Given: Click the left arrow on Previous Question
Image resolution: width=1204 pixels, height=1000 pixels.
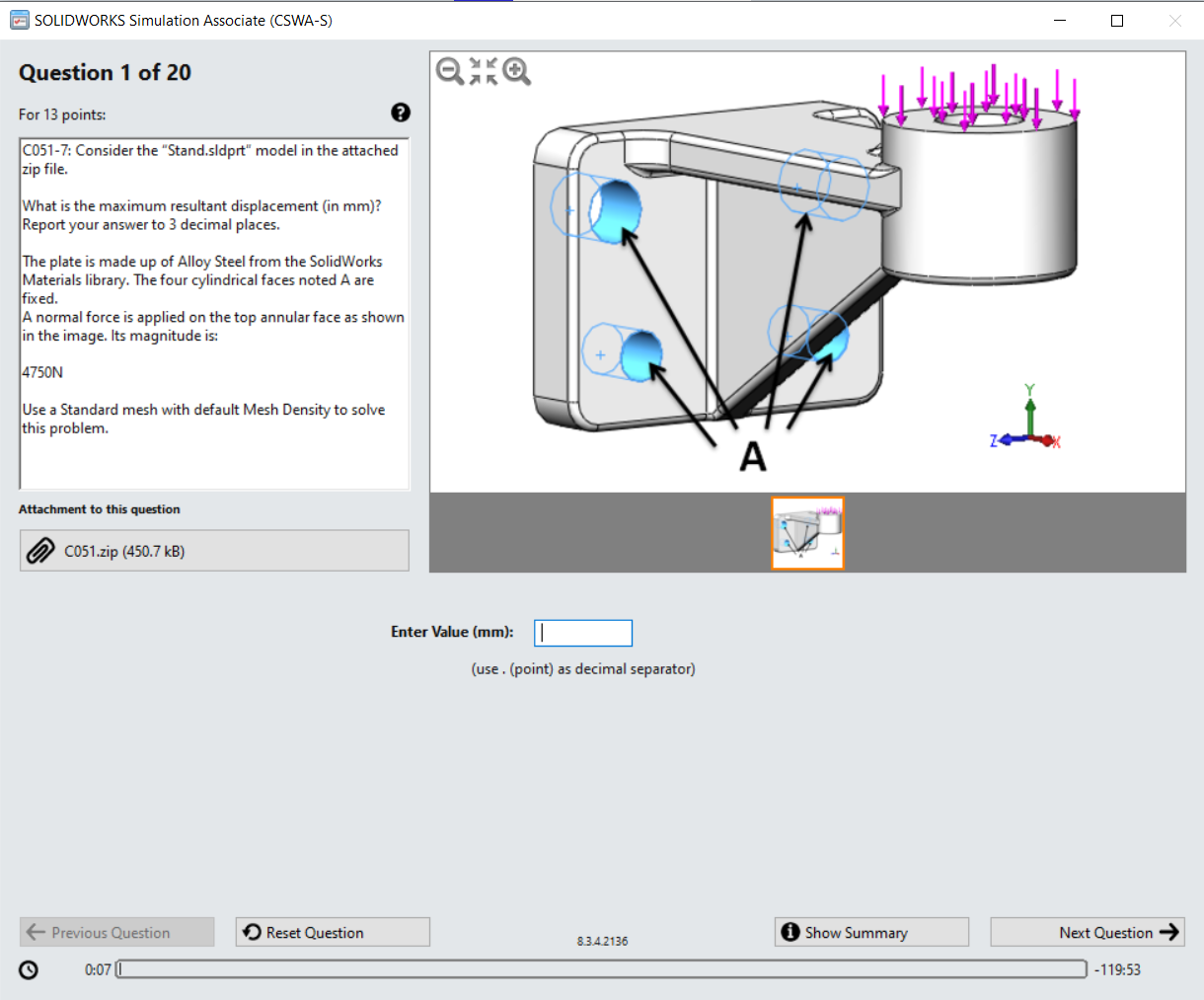Looking at the screenshot, I should coord(35,931).
